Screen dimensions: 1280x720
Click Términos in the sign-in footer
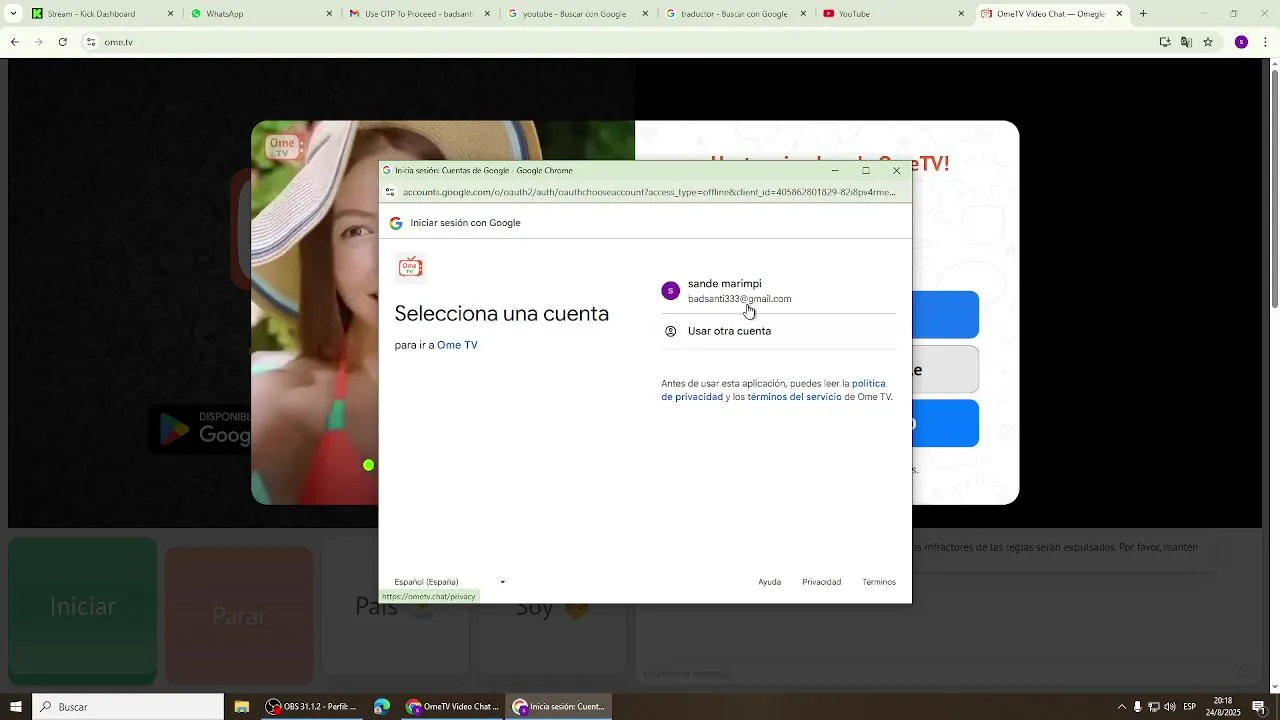coord(879,582)
